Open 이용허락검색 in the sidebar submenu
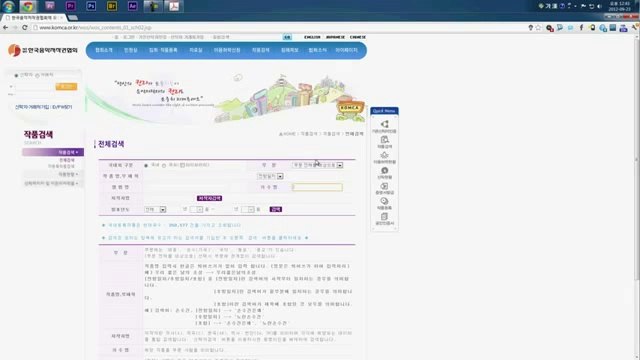 [61, 167]
